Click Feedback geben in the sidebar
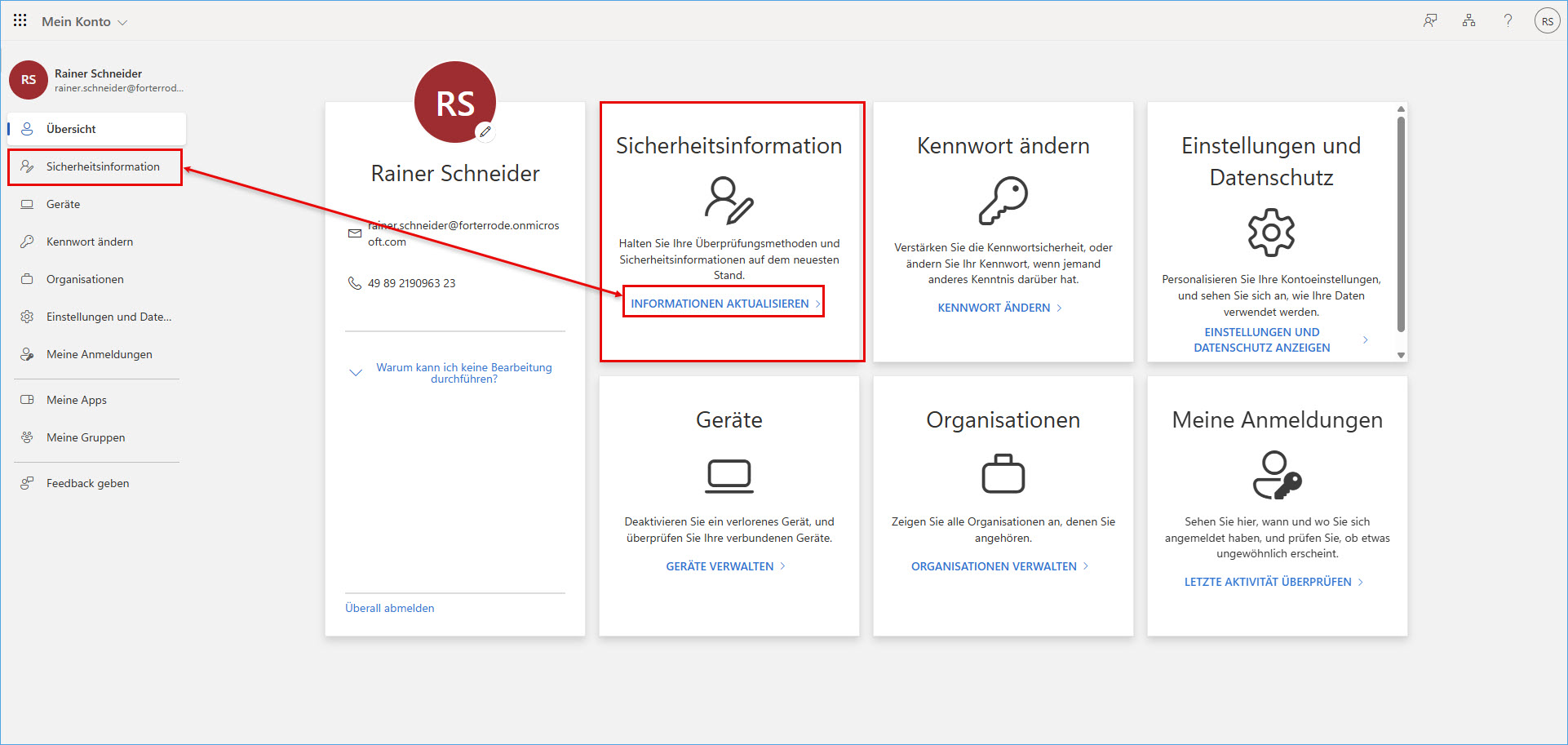 [x=97, y=483]
